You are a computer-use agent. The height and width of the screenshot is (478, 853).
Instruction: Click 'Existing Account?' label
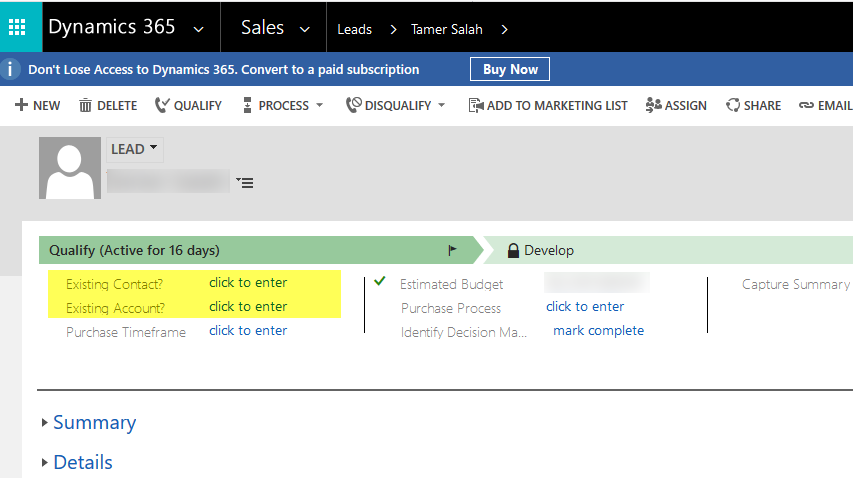click(x=115, y=308)
